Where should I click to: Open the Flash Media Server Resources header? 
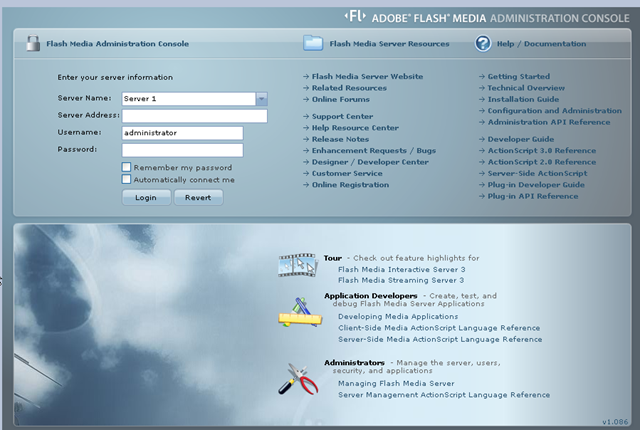389,44
